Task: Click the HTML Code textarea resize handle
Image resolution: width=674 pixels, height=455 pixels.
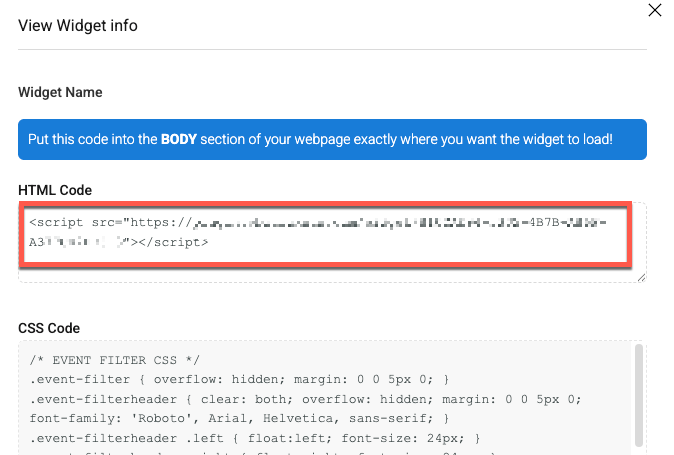Action: tap(641, 278)
